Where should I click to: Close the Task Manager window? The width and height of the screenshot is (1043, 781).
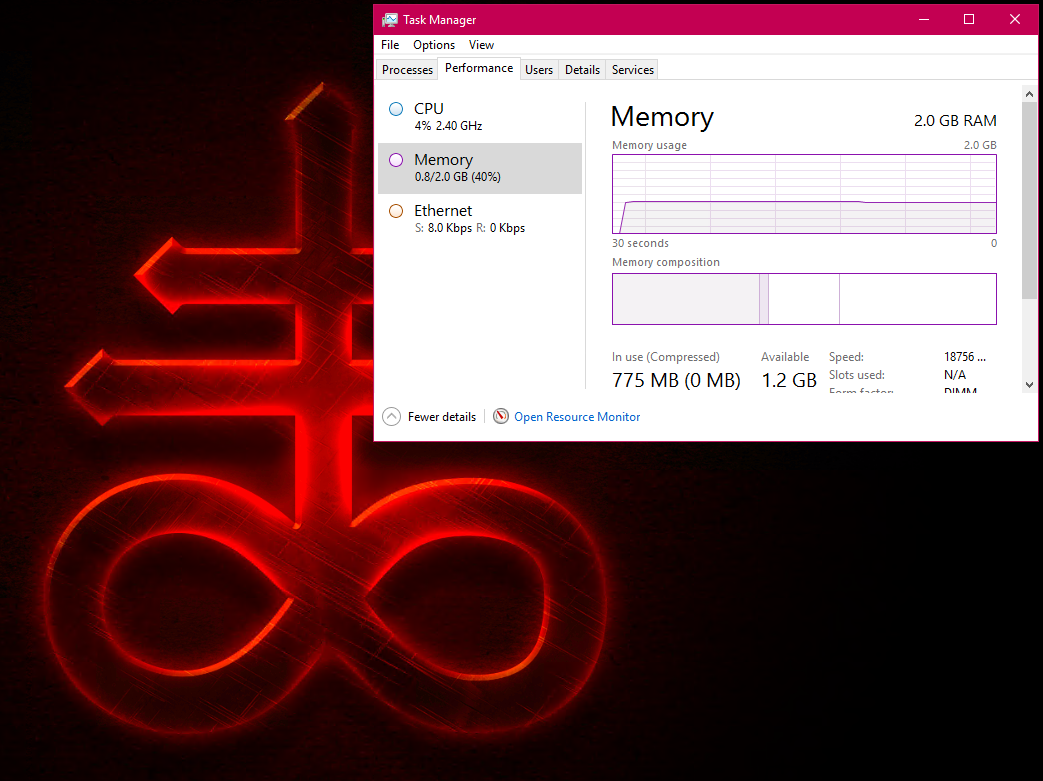tap(1015, 19)
